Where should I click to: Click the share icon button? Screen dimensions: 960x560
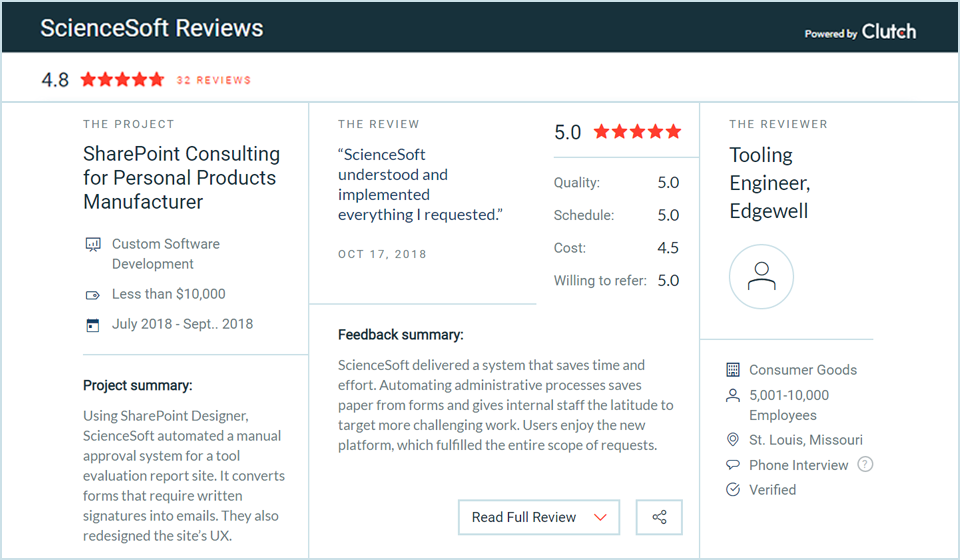pos(659,517)
